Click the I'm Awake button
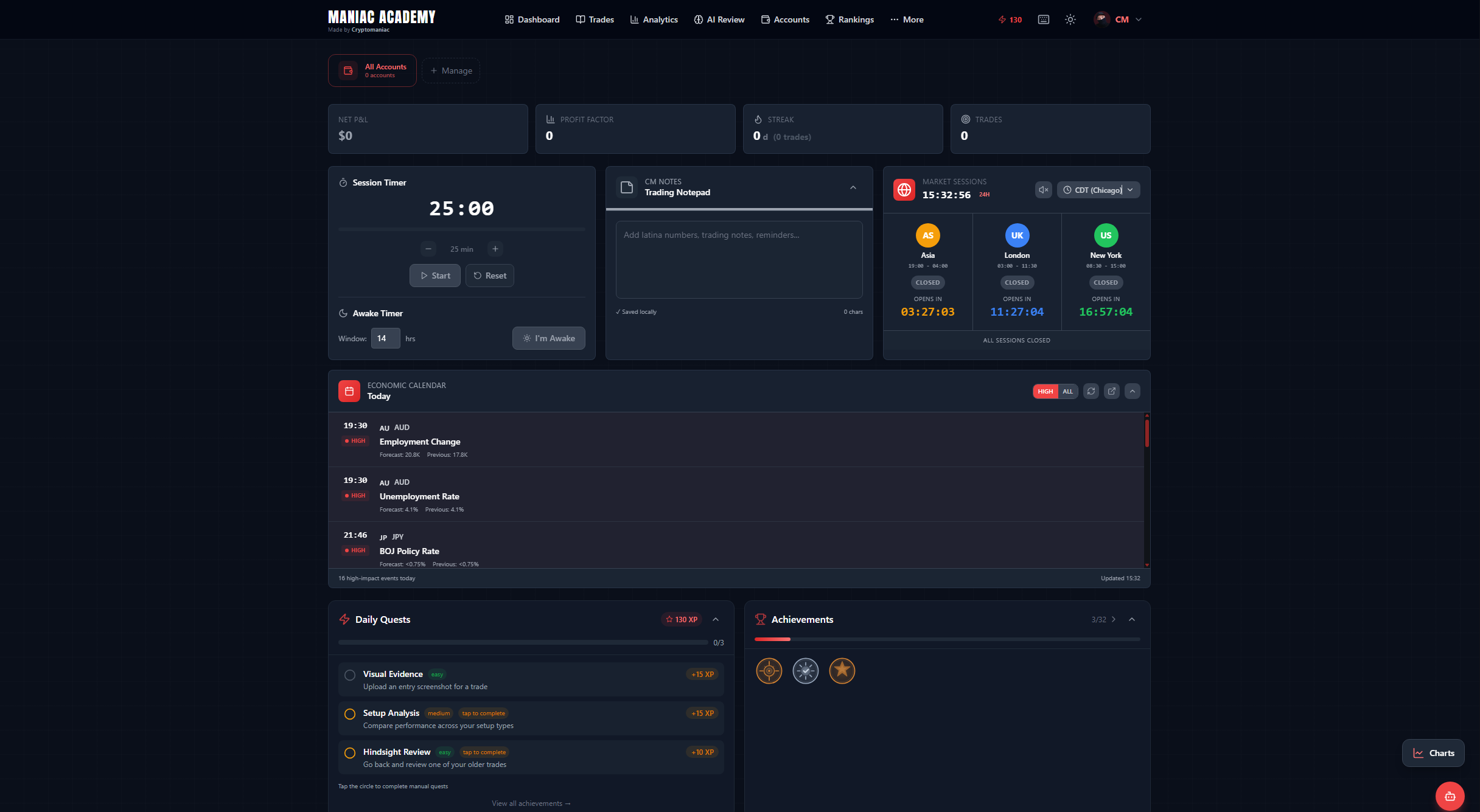The width and height of the screenshot is (1480, 812). [548, 338]
